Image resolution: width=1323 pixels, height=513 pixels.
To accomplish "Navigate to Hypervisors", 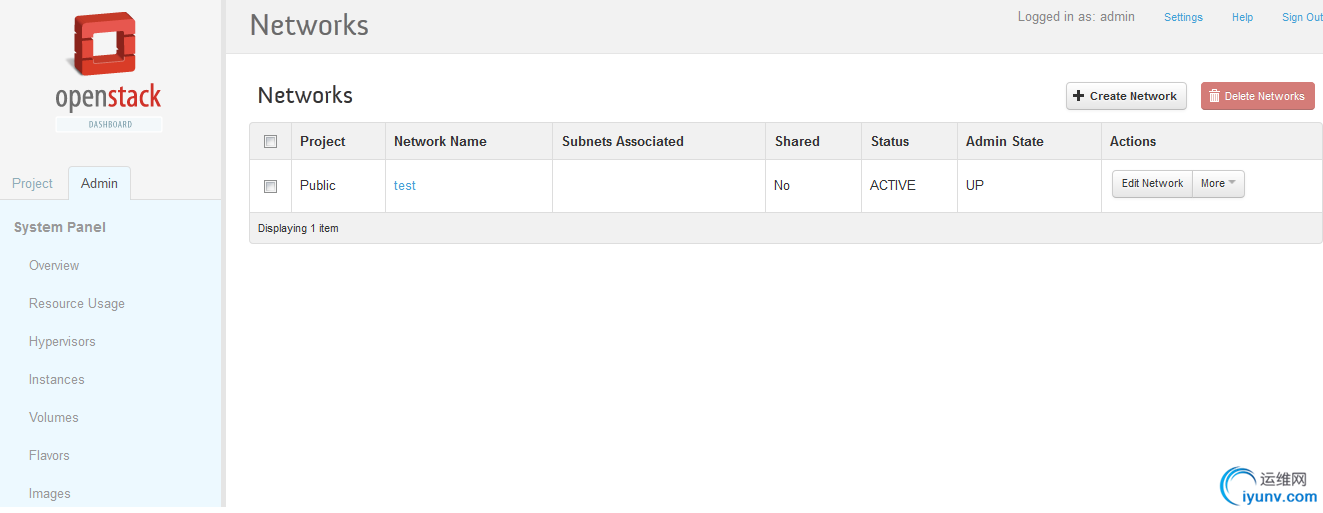I will [x=62, y=342].
